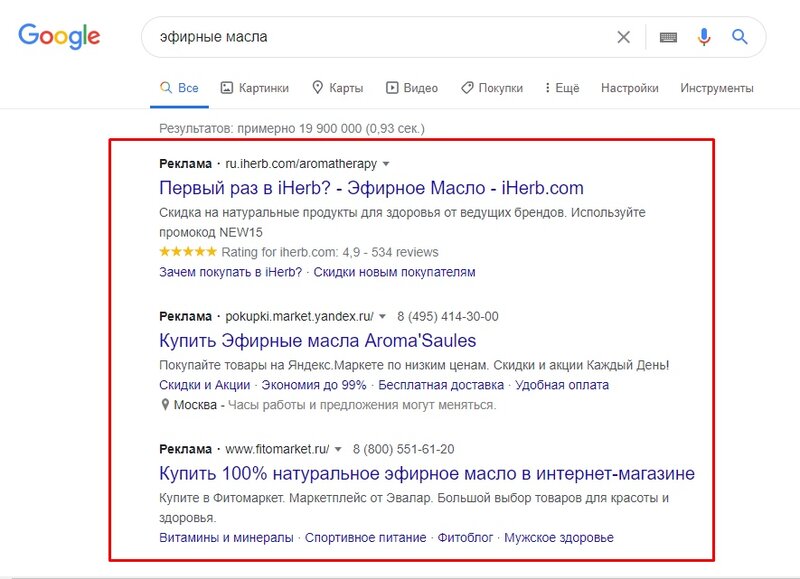Click the blue magnifier search button

pyautogui.click(x=740, y=37)
